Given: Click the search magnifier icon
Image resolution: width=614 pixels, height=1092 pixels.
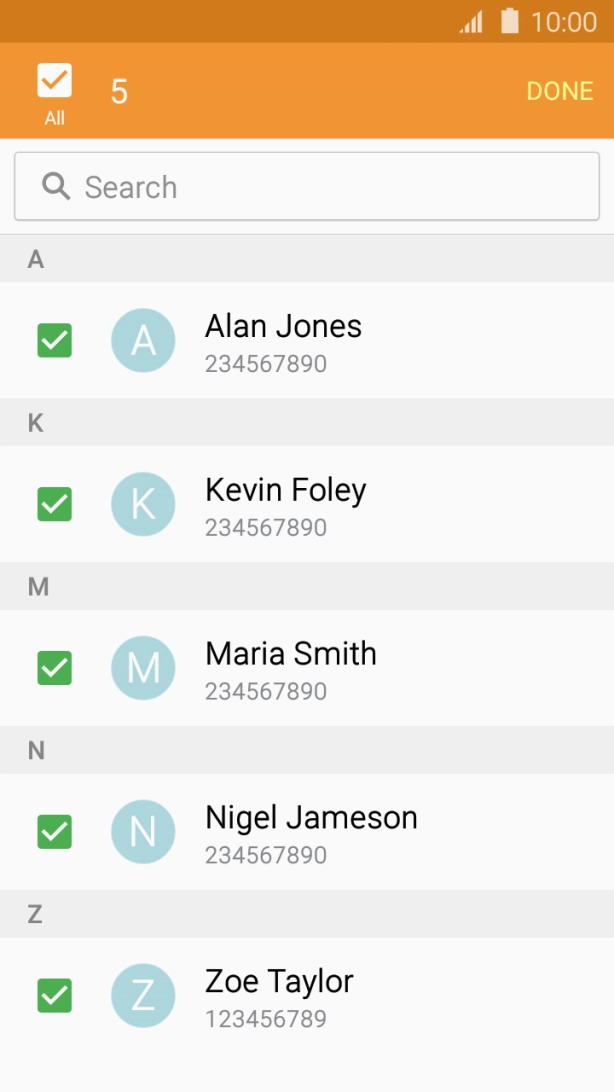Looking at the screenshot, I should 56,186.
